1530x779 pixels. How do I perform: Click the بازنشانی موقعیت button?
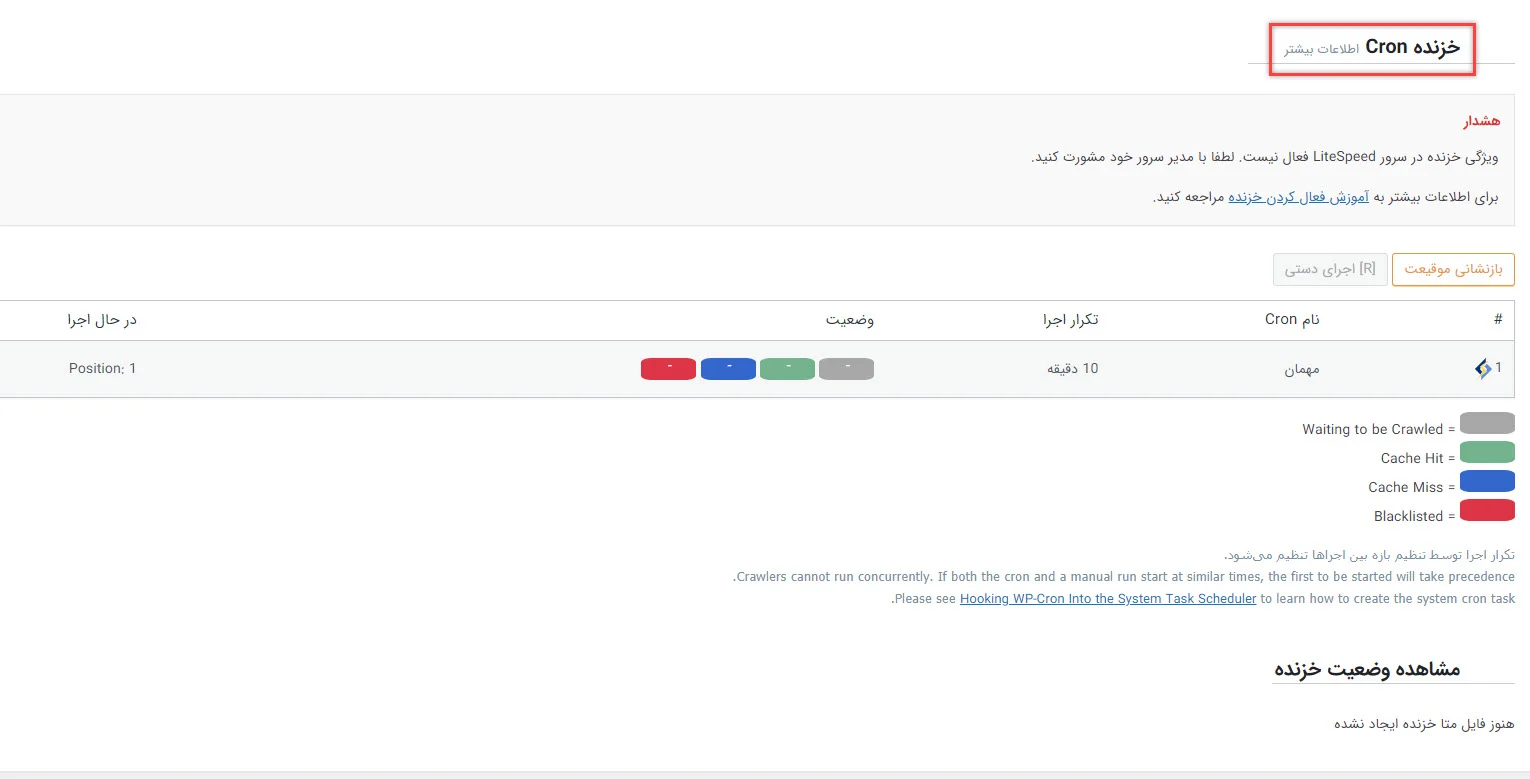tap(1453, 270)
